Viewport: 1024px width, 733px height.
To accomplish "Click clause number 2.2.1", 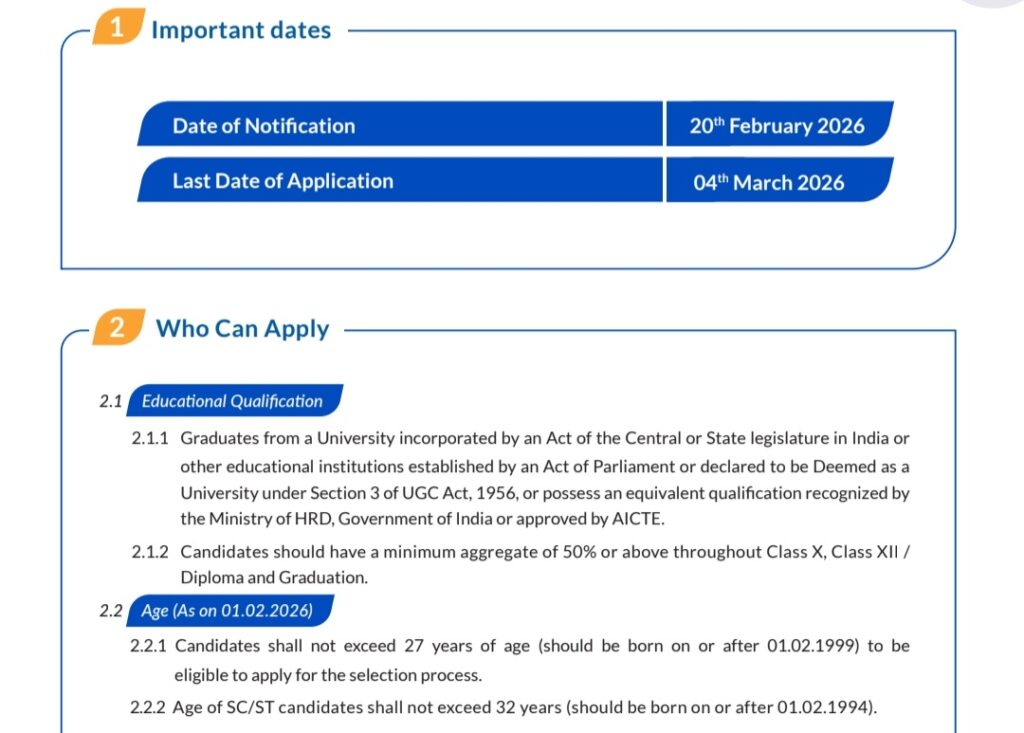I will pyautogui.click(x=148, y=646).
